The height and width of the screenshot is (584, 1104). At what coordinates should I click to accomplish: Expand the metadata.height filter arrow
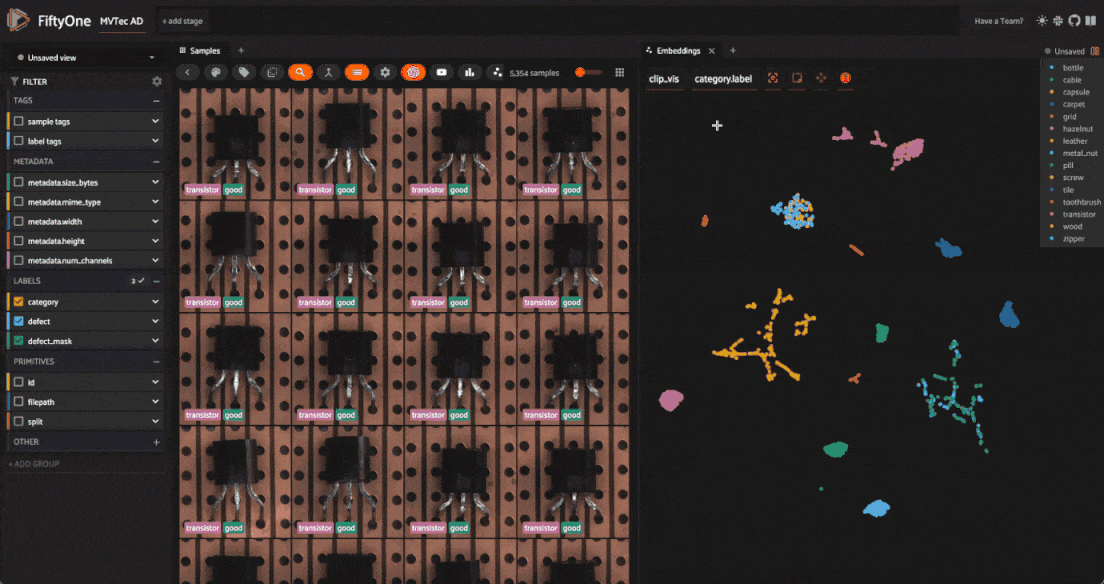point(155,241)
